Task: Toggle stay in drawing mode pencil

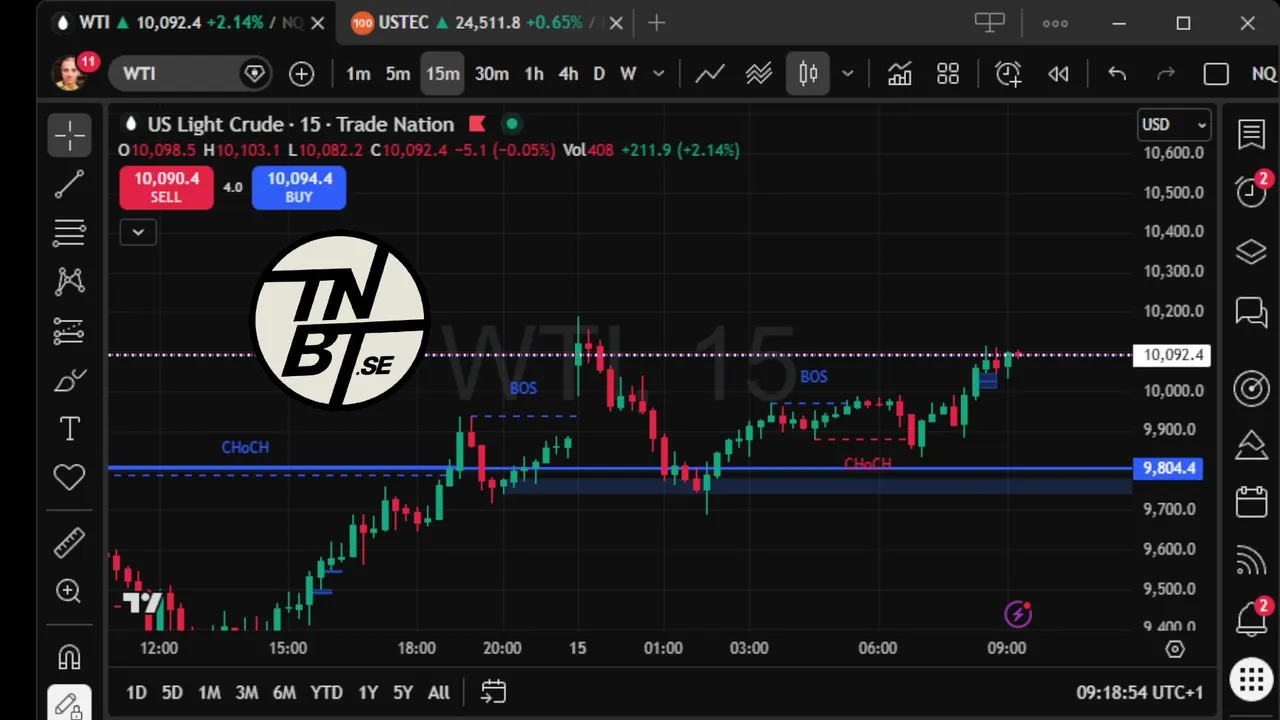Action: coord(69,705)
